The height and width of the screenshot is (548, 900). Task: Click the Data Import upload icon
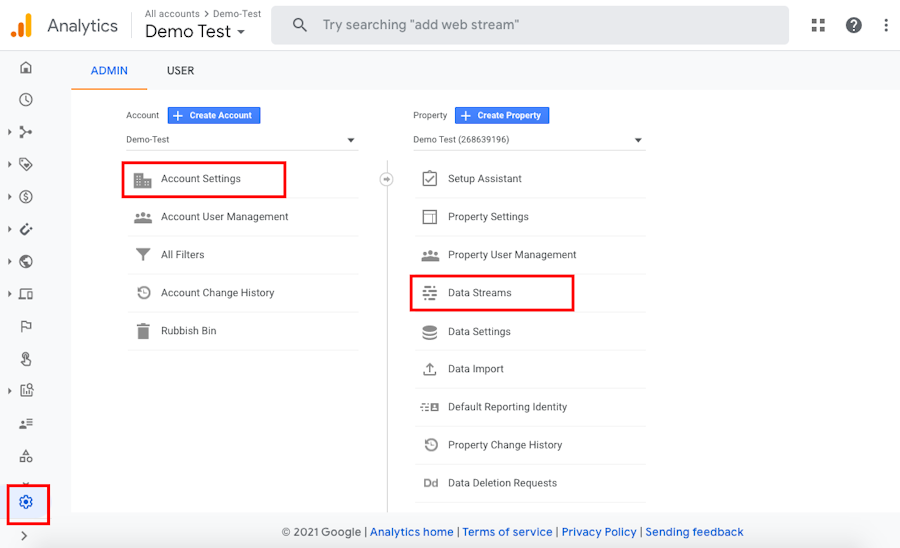[430, 369]
